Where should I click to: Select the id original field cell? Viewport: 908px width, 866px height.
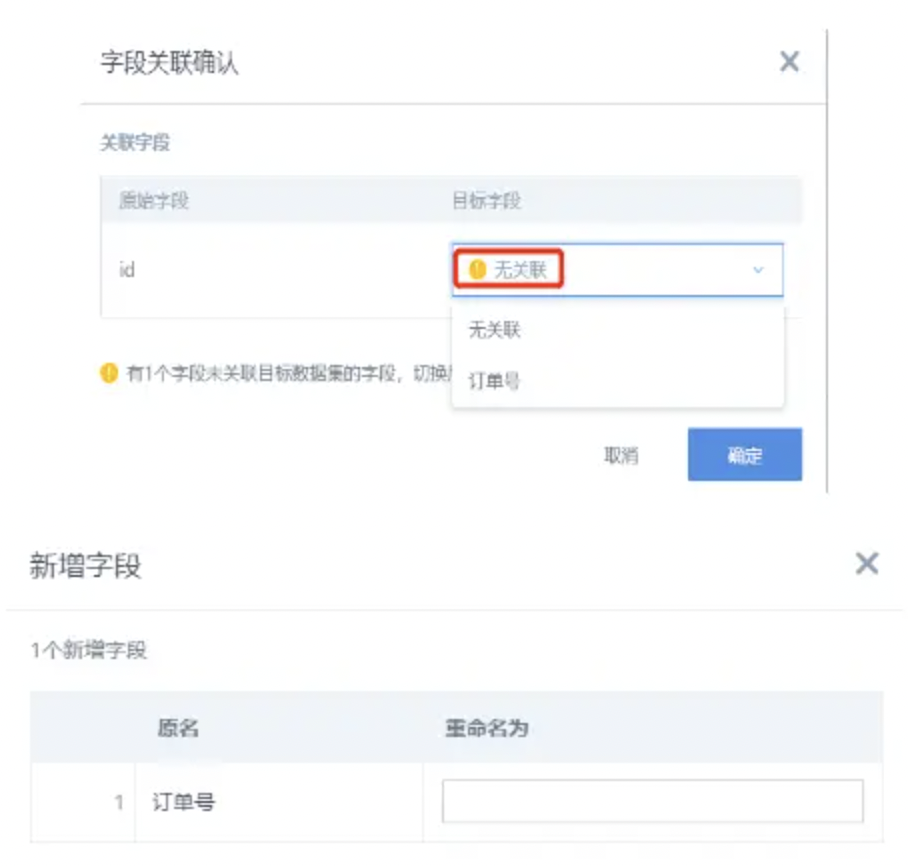(x=127, y=270)
